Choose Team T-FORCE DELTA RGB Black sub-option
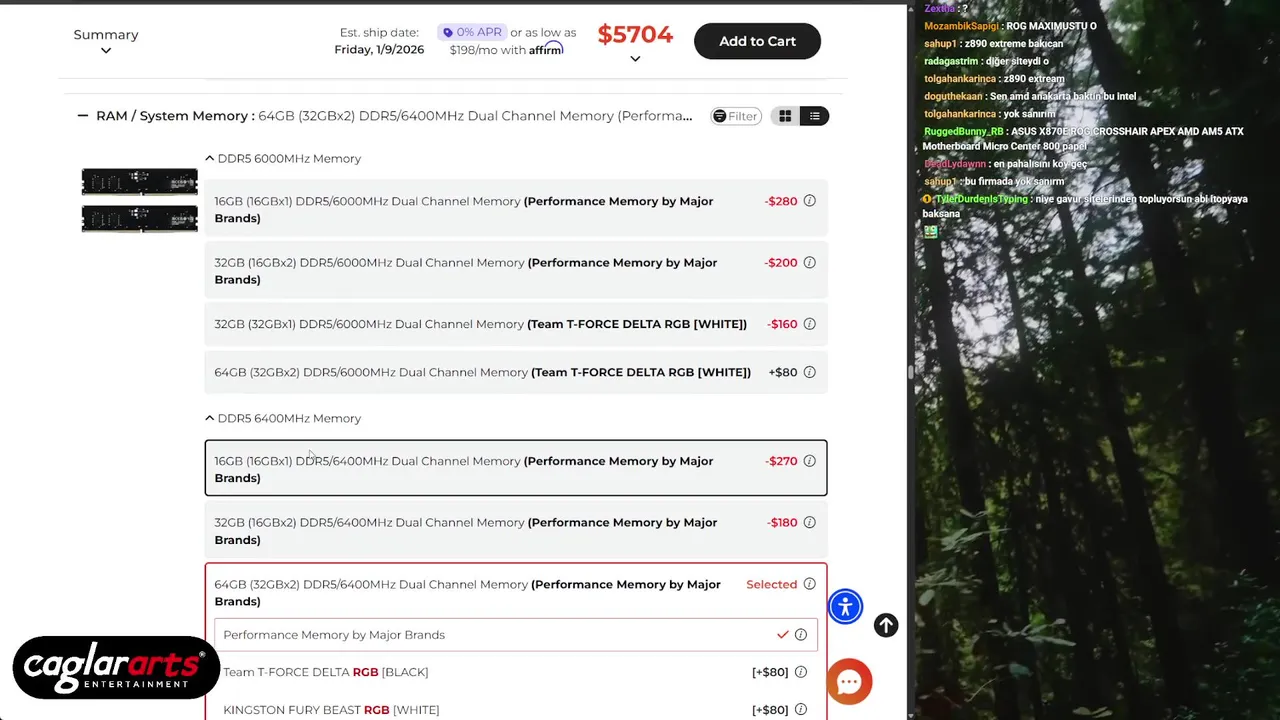This screenshot has height=720, width=1280. 516,672
